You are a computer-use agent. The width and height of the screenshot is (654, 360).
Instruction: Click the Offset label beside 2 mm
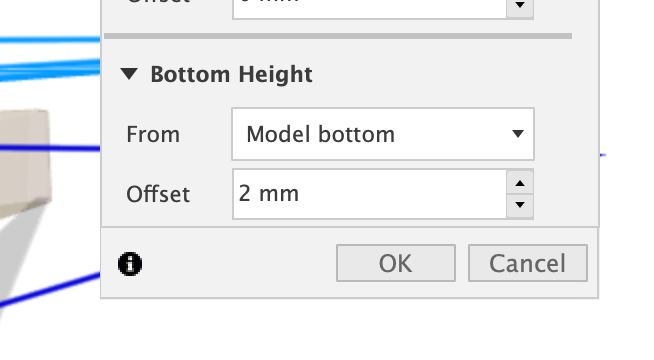pyautogui.click(x=158, y=194)
